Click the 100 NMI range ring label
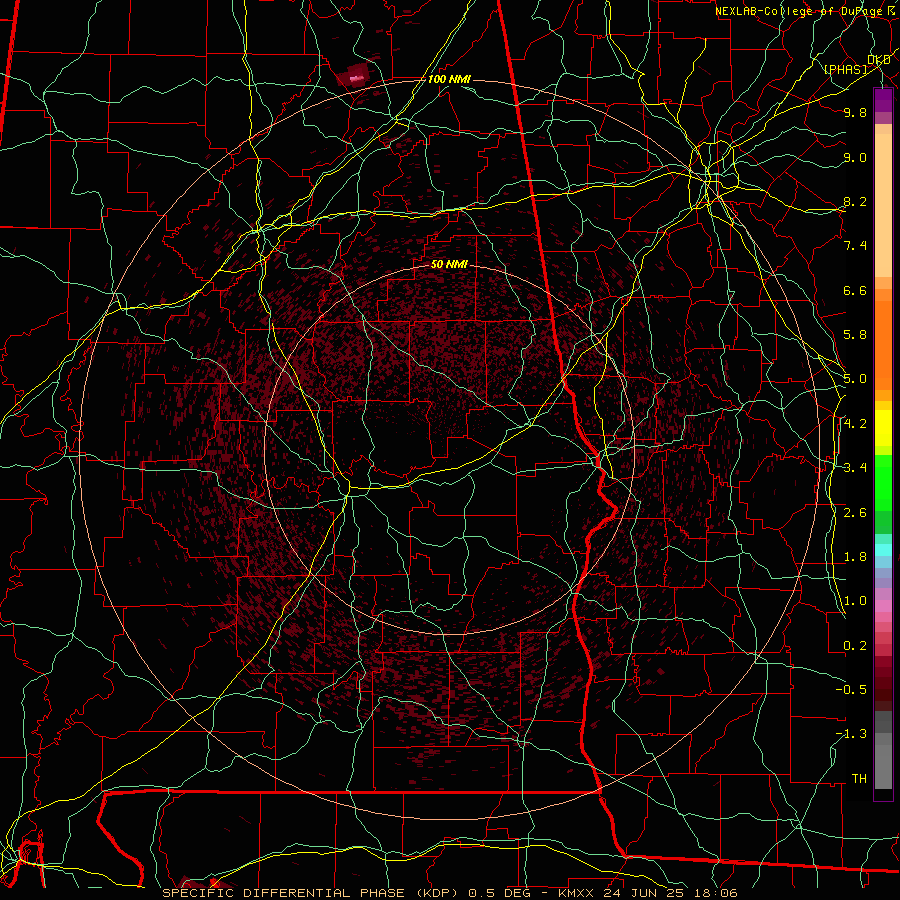 click(x=449, y=79)
